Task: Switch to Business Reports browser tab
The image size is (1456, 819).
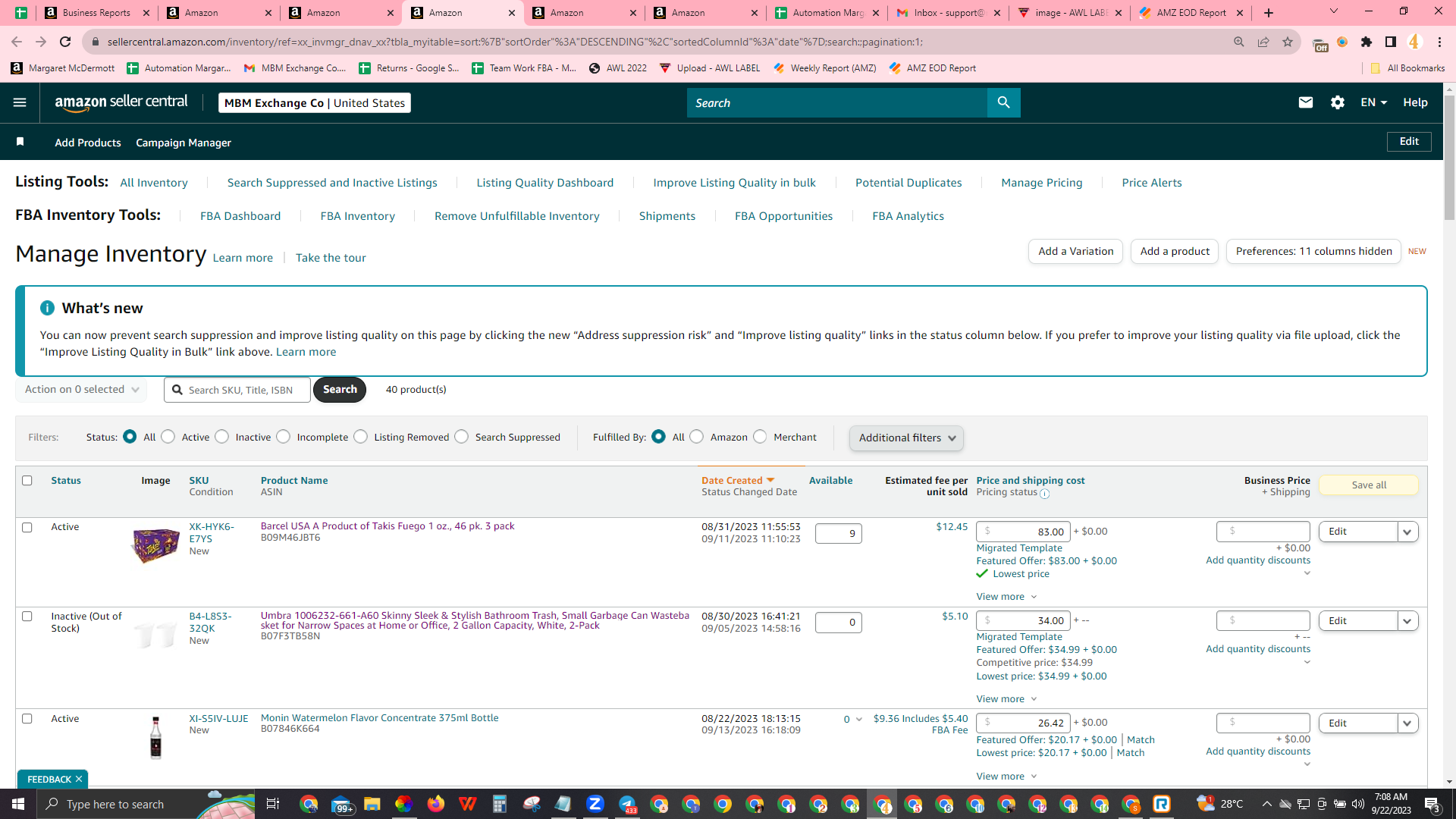Action: [x=98, y=13]
